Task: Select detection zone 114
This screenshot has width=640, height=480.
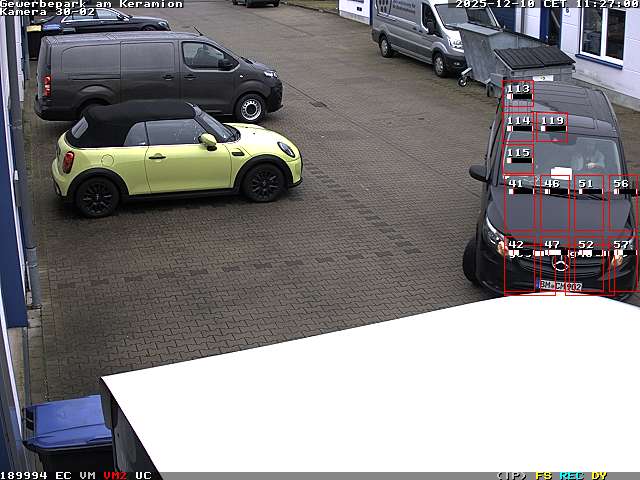Action: (518, 127)
